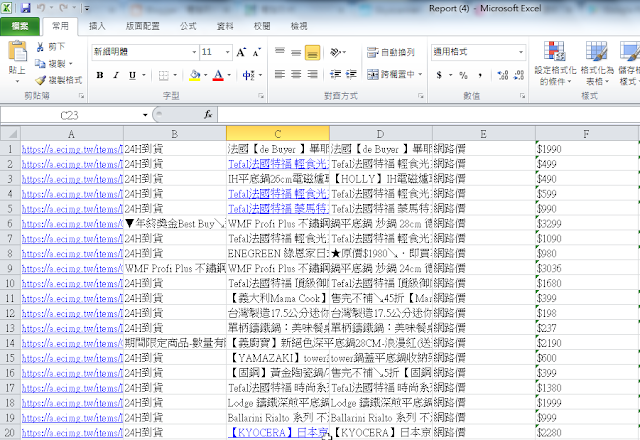Click the wrap text button 自動換列
The height and width of the screenshot is (440, 640).
(391, 52)
